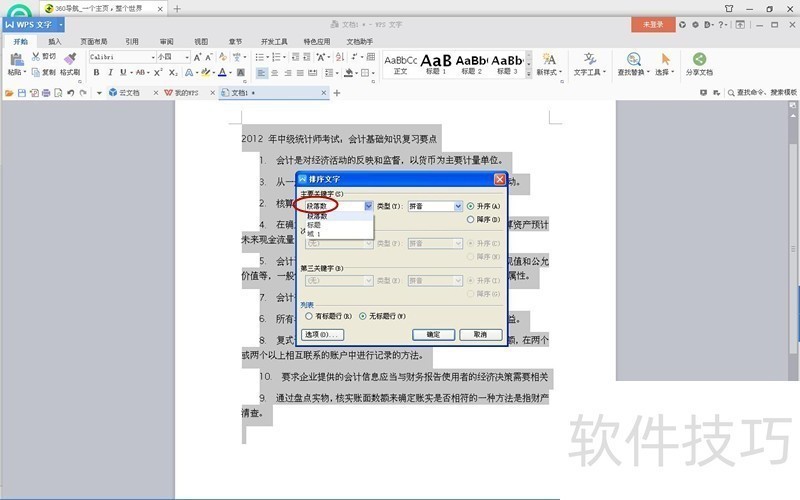Click the paragraph shading fill swatch
The image size is (800, 500).
349,73
